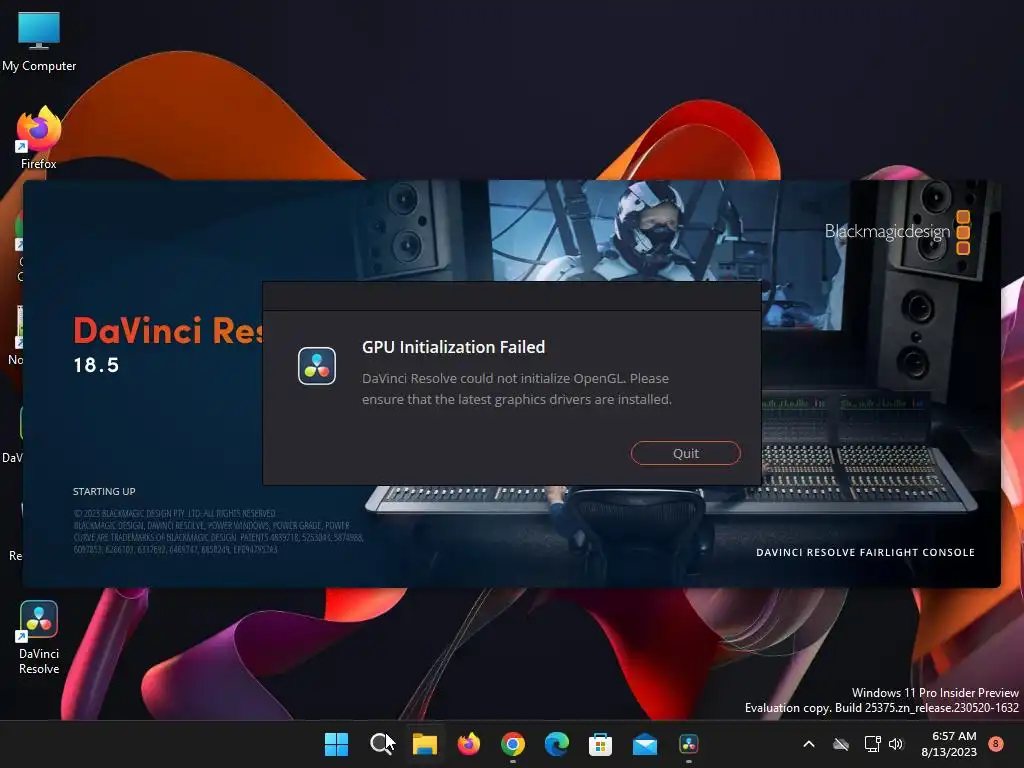Click the 18.5 version number on splash

pos(96,365)
